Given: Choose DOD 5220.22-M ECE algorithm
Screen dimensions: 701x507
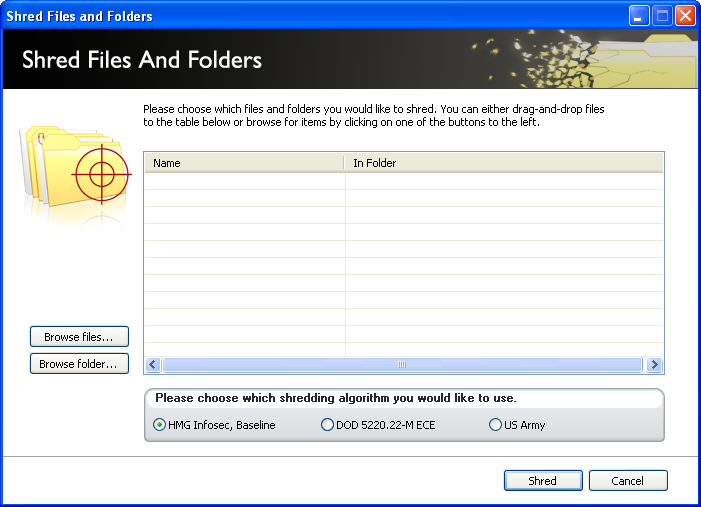Looking at the screenshot, I should [378, 425].
